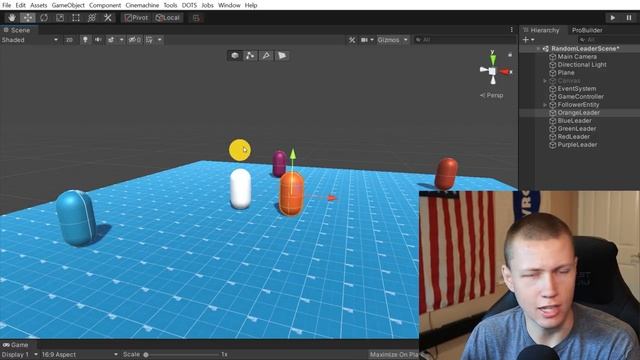Screen dimensions: 640x360
Task: Click the green Y axis cone on gizmo
Action: 493,60
